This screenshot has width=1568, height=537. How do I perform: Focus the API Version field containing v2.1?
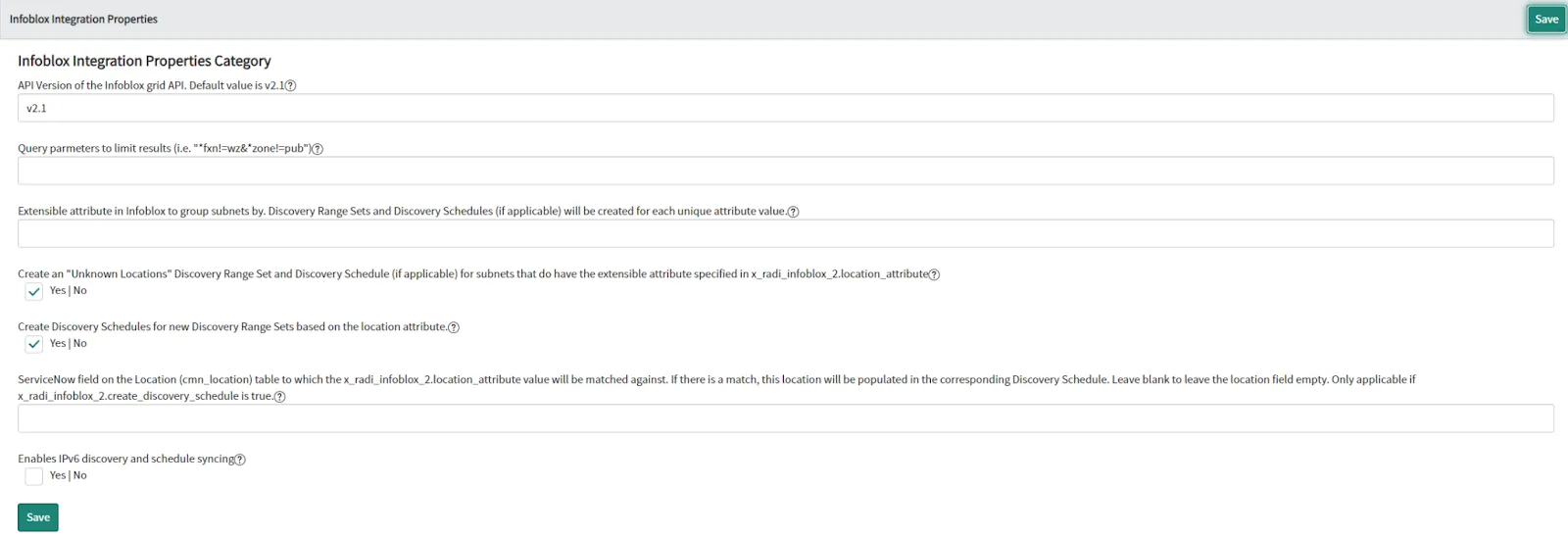click(786, 108)
